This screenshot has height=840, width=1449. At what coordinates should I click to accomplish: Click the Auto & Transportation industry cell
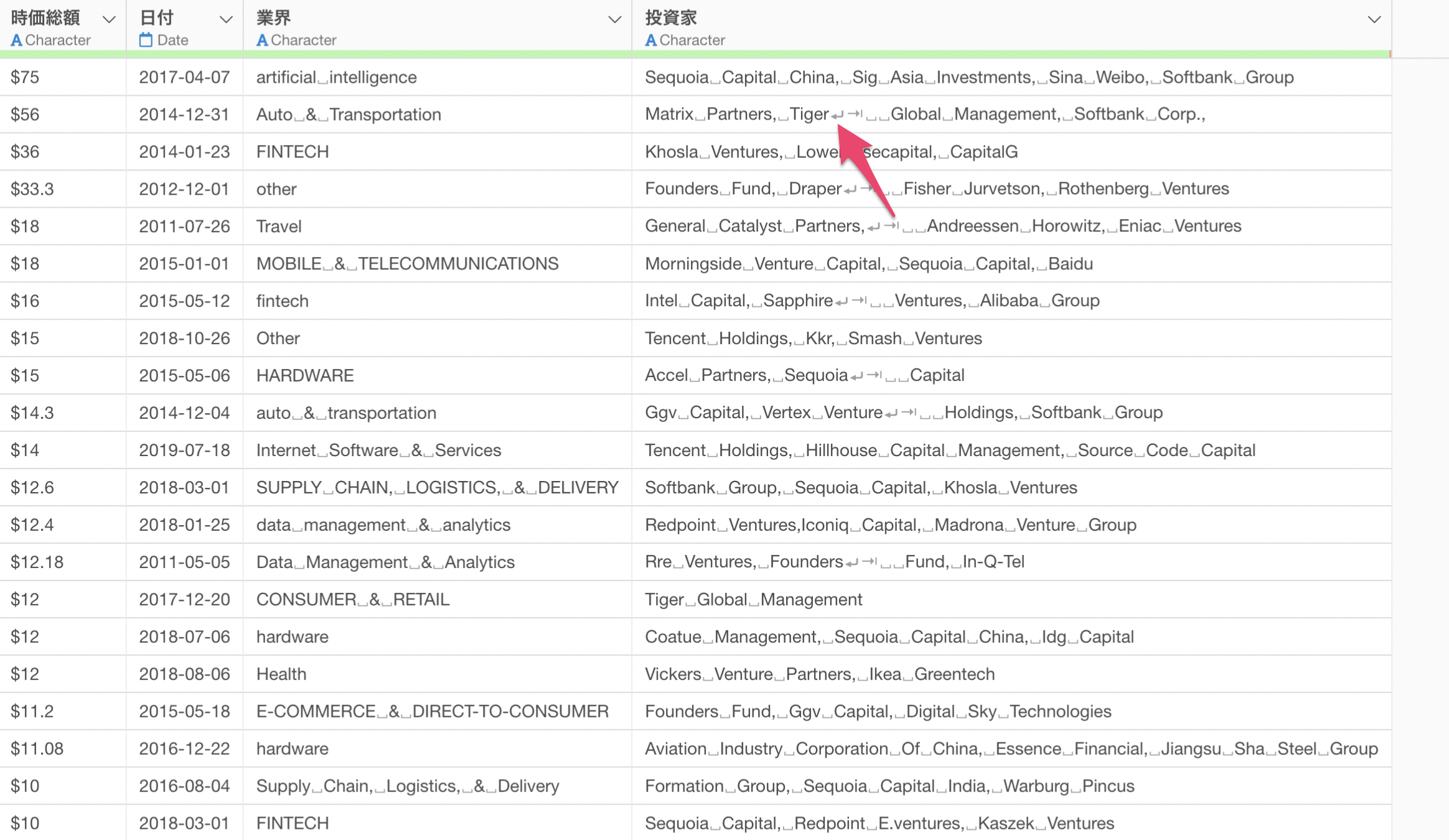[438, 114]
